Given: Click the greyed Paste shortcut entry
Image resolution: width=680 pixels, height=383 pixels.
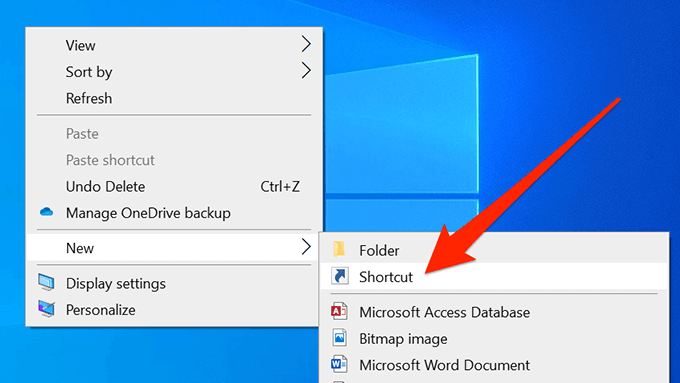Looking at the screenshot, I should 174,160.
